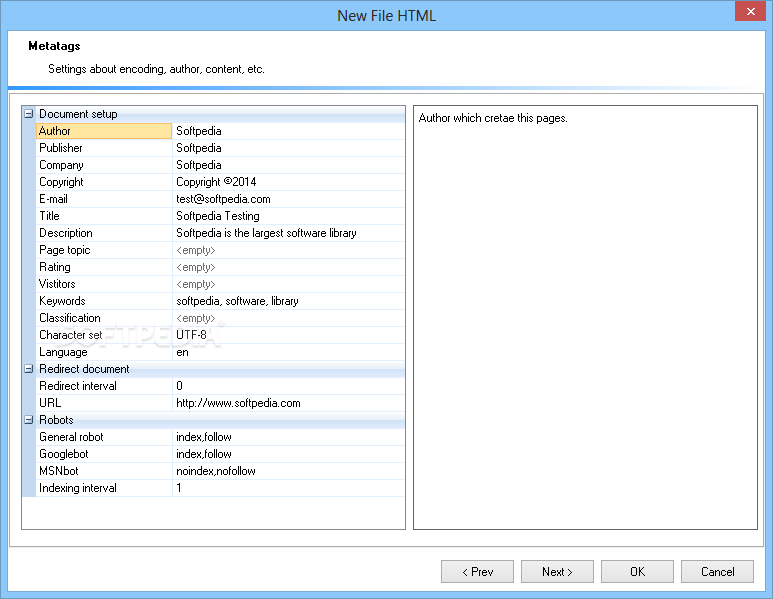Select the General robot property label
The width and height of the screenshot is (773, 599).
tap(104, 437)
